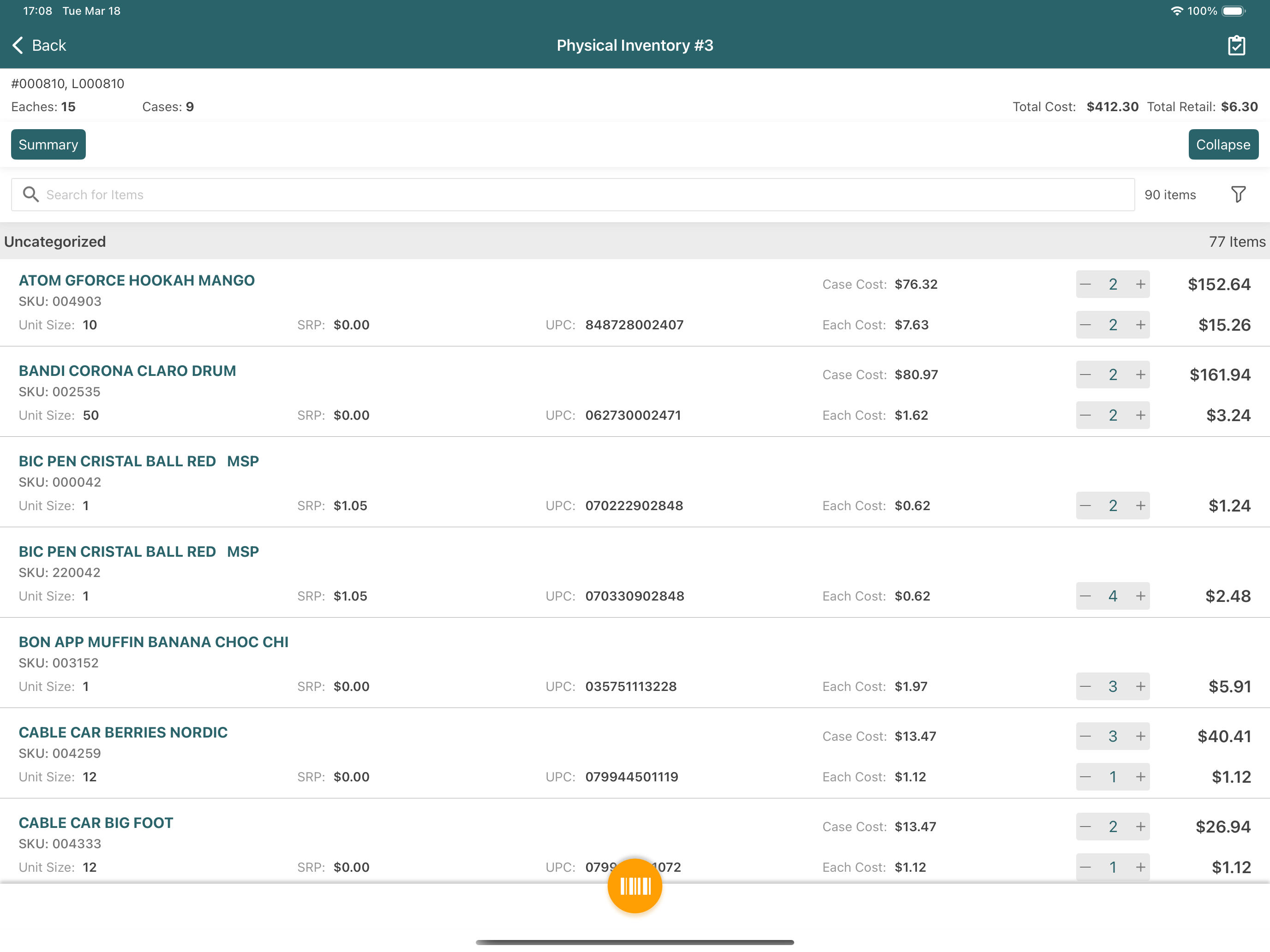Open CABLE CAR BERRIES NORDIC item
1270x952 pixels.
[123, 732]
